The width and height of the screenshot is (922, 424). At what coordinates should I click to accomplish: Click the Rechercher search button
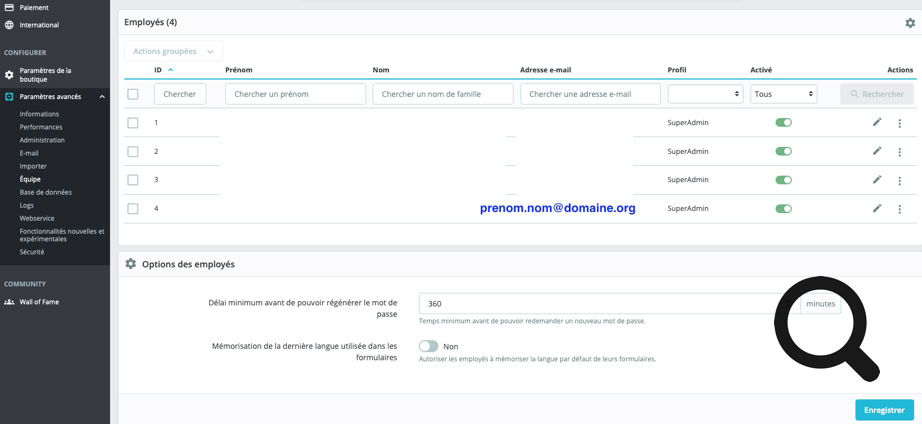[x=876, y=94]
